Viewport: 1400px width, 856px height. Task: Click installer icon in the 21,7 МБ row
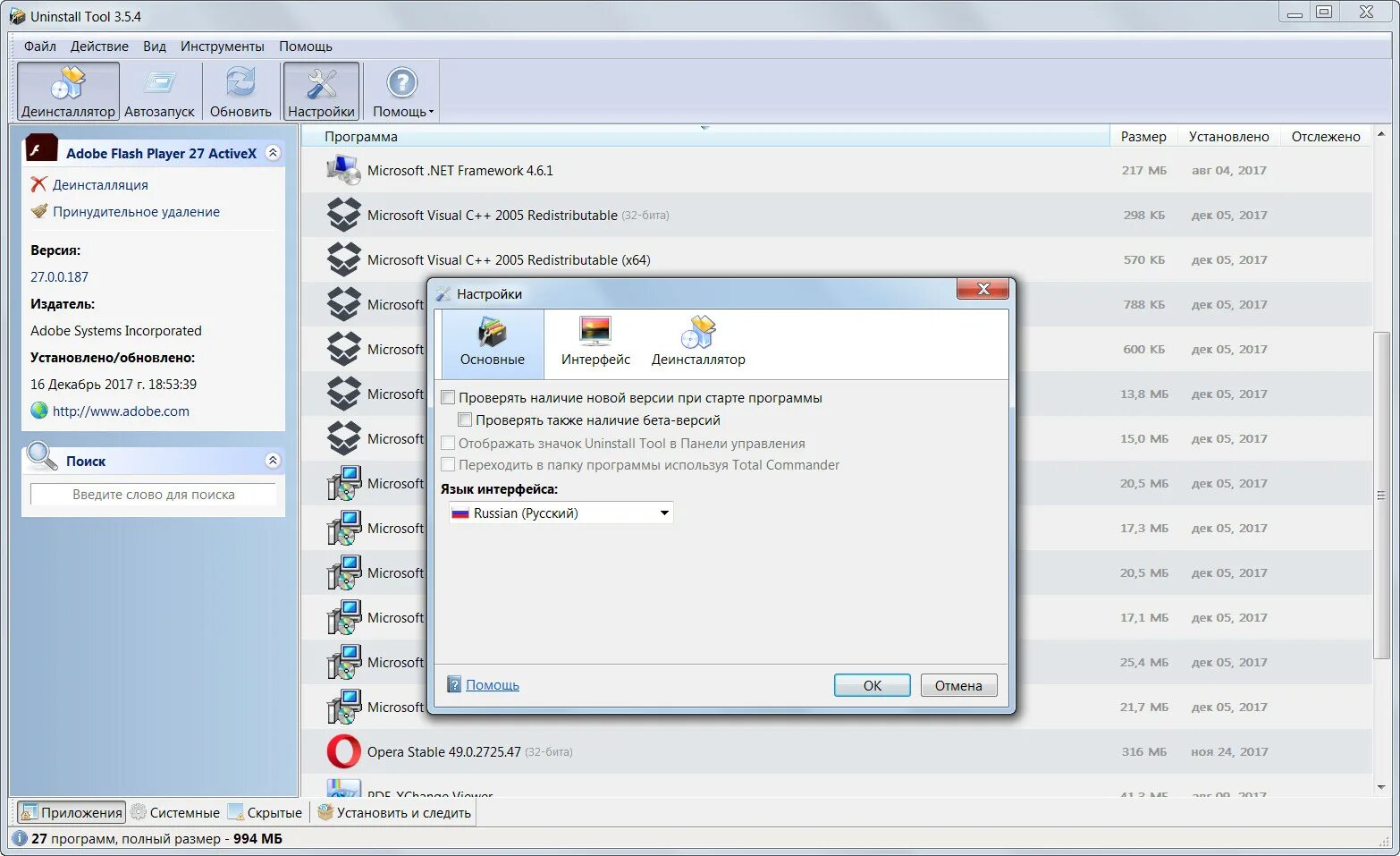343,707
